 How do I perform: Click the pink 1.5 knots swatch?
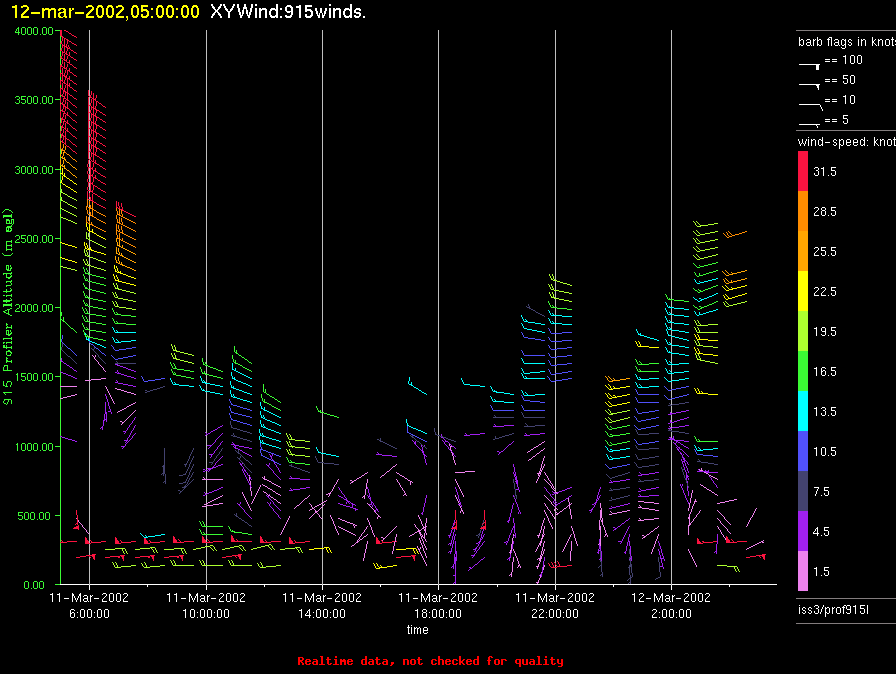point(803,571)
